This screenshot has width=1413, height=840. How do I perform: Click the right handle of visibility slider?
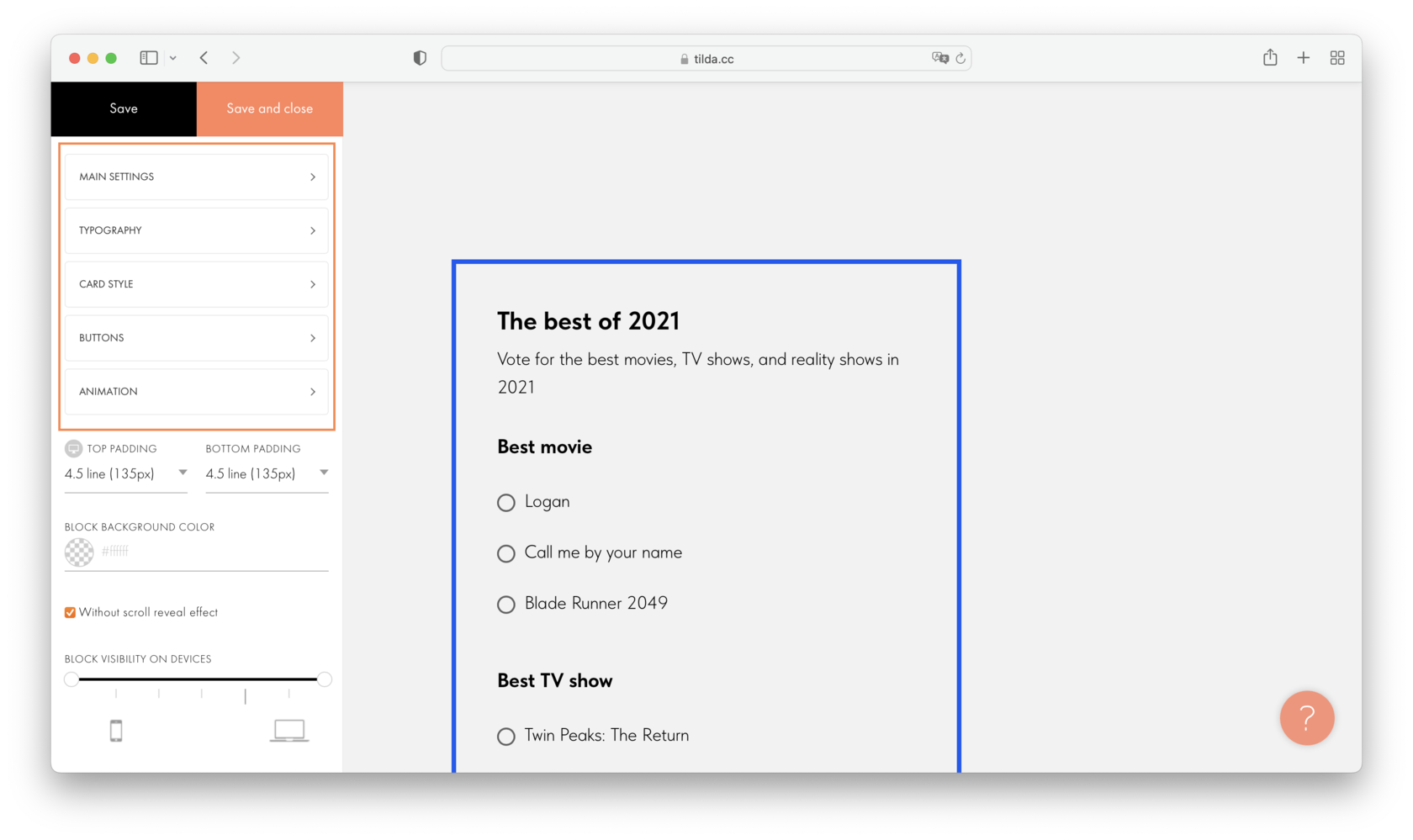325,679
